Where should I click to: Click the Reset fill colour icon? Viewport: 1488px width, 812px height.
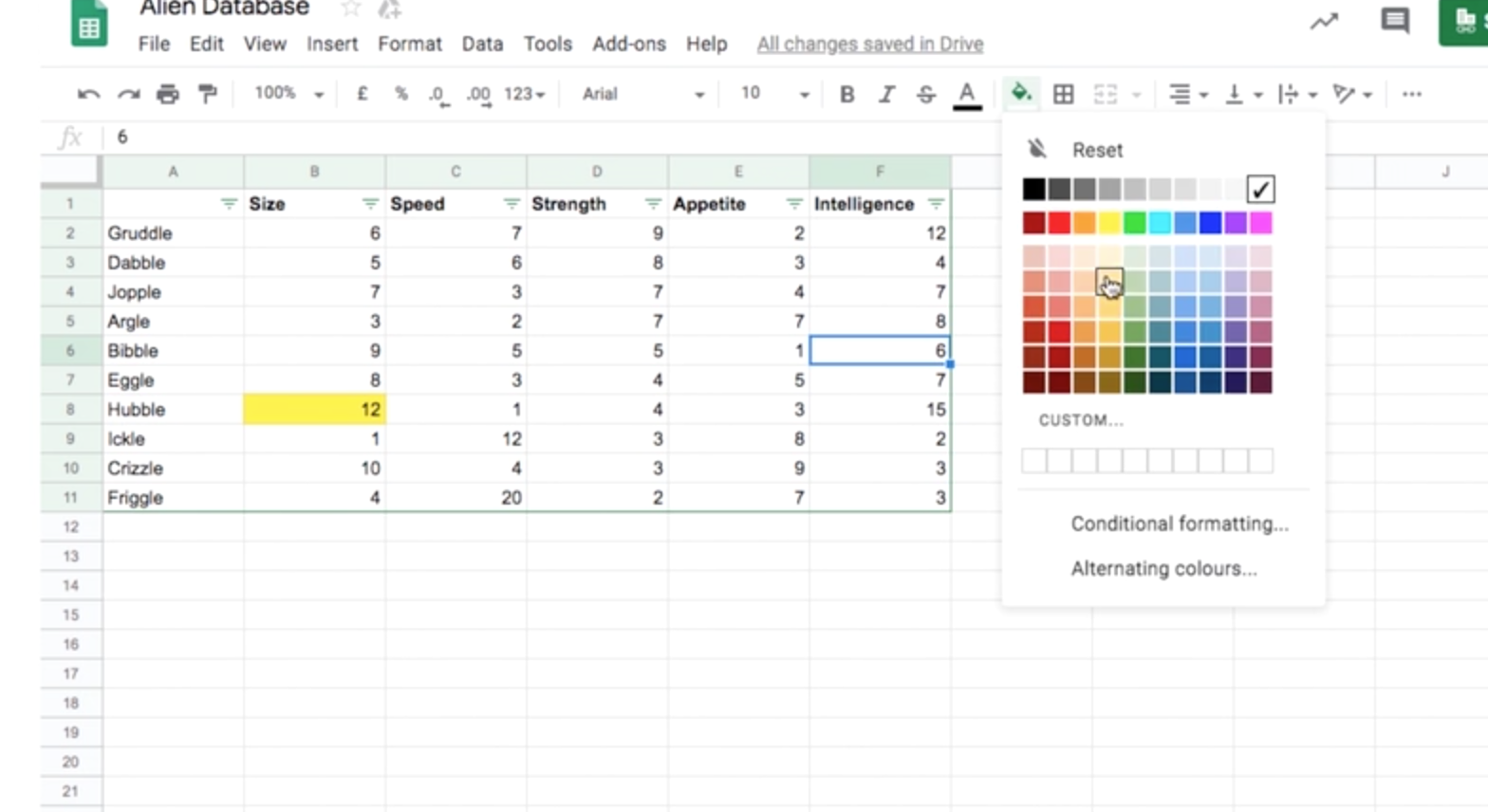coord(1037,149)
